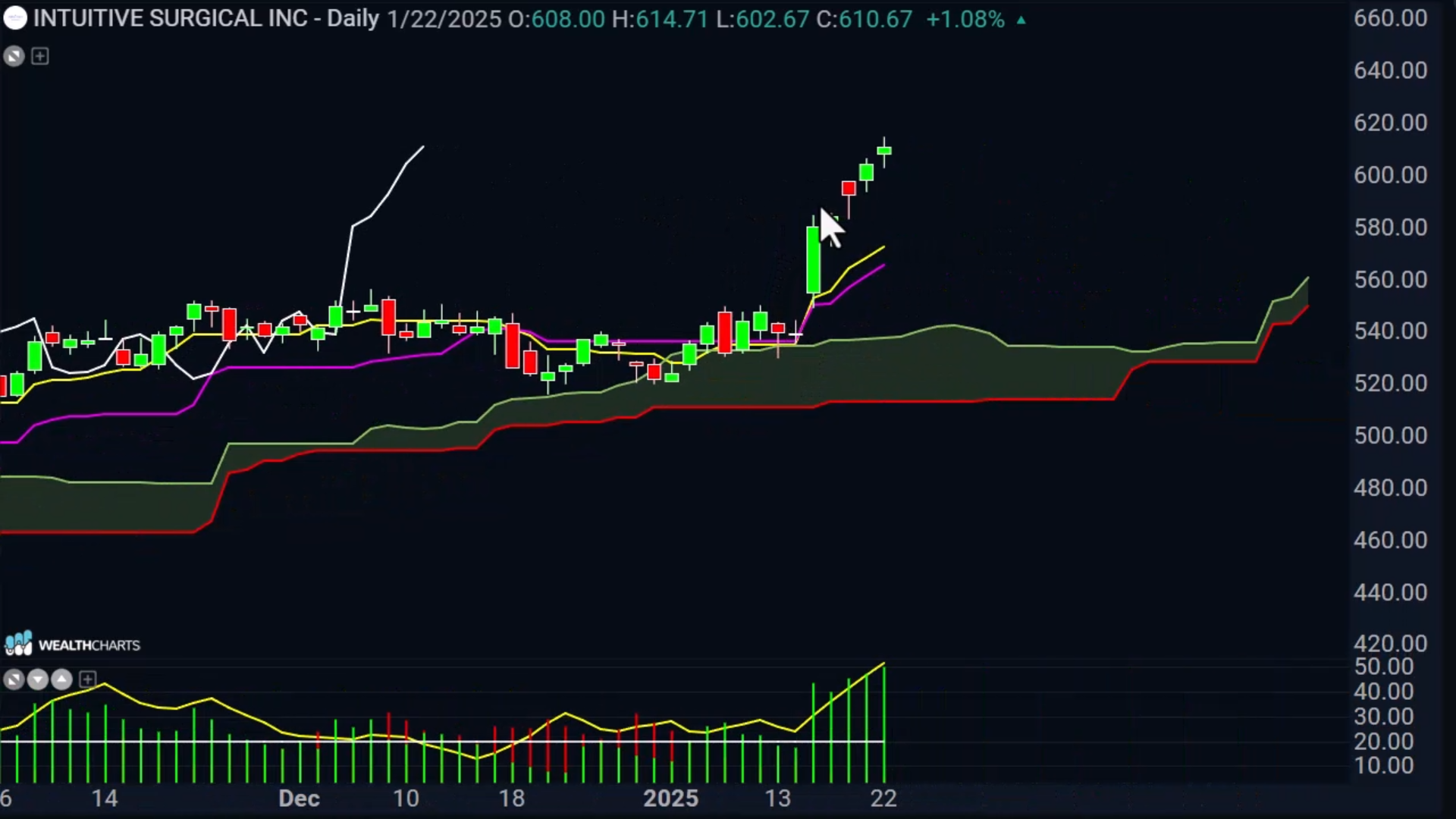1456x819 pixels.
Task: Click the 420.00 price axis label
Action: [x=1391, y=644]
